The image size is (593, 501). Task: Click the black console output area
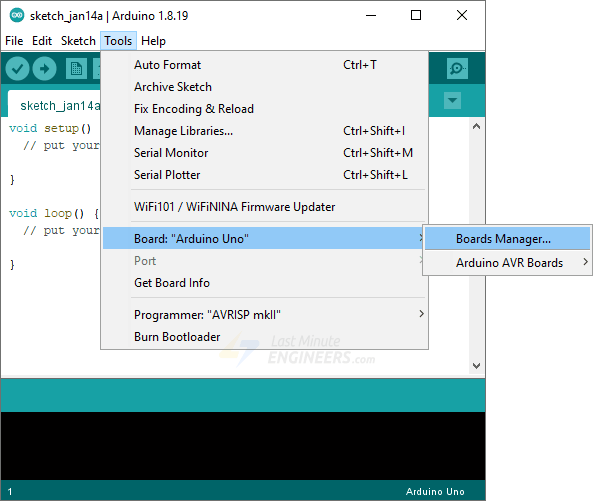click(x=243, y=446)
